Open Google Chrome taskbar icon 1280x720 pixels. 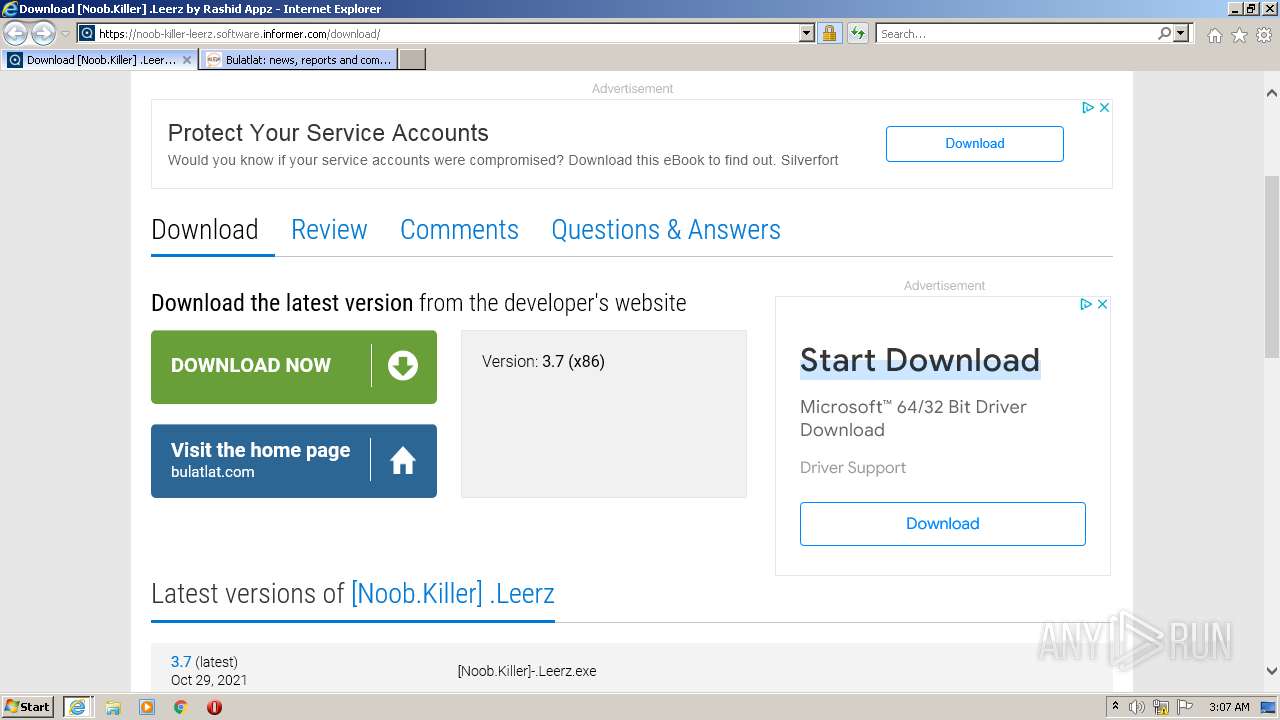point(181,707)
